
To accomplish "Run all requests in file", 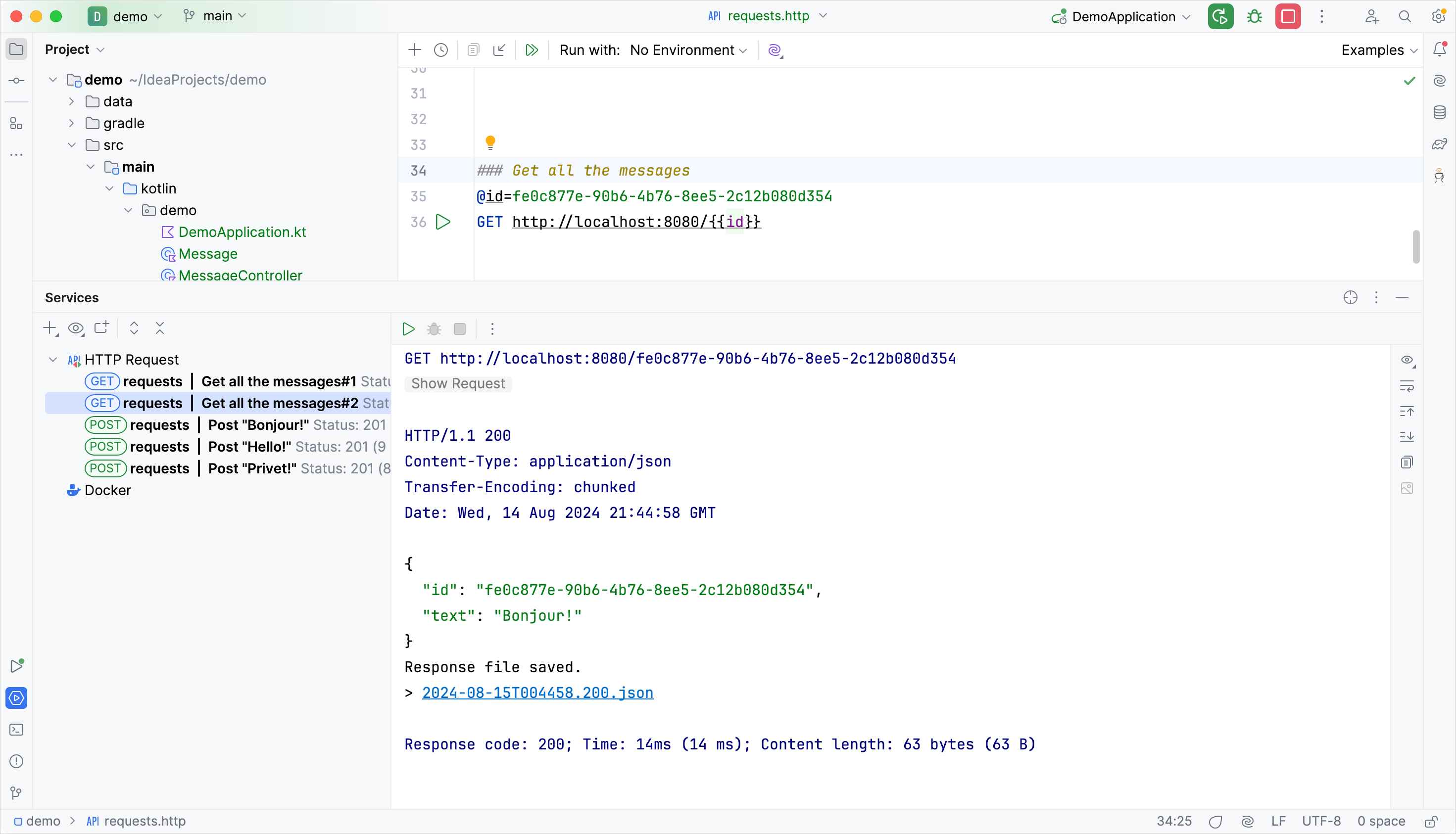I will 532,50.
